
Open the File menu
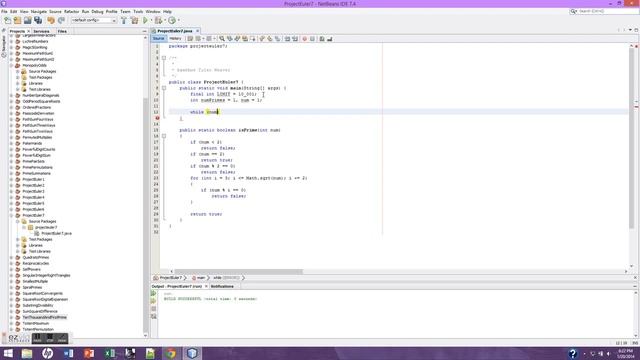pyautogui.click(x=4, y=11)
